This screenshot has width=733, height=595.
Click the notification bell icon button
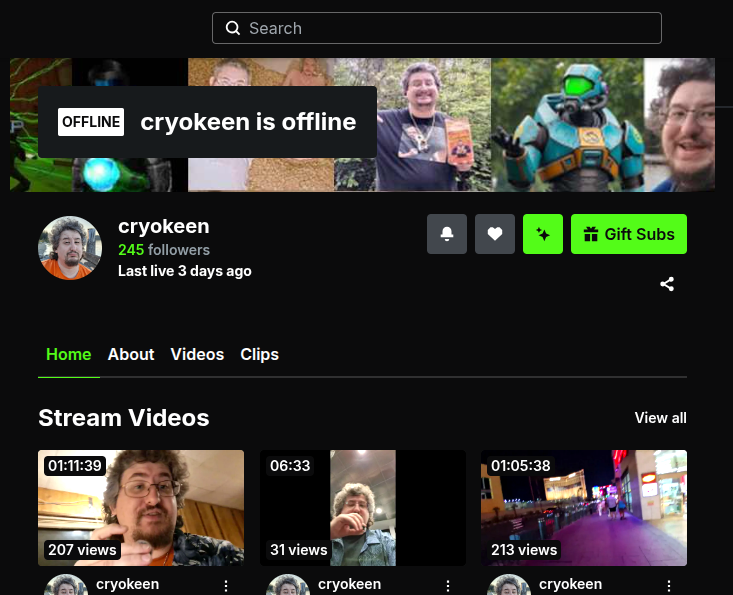pyautogui.click(x=446, y=234)
